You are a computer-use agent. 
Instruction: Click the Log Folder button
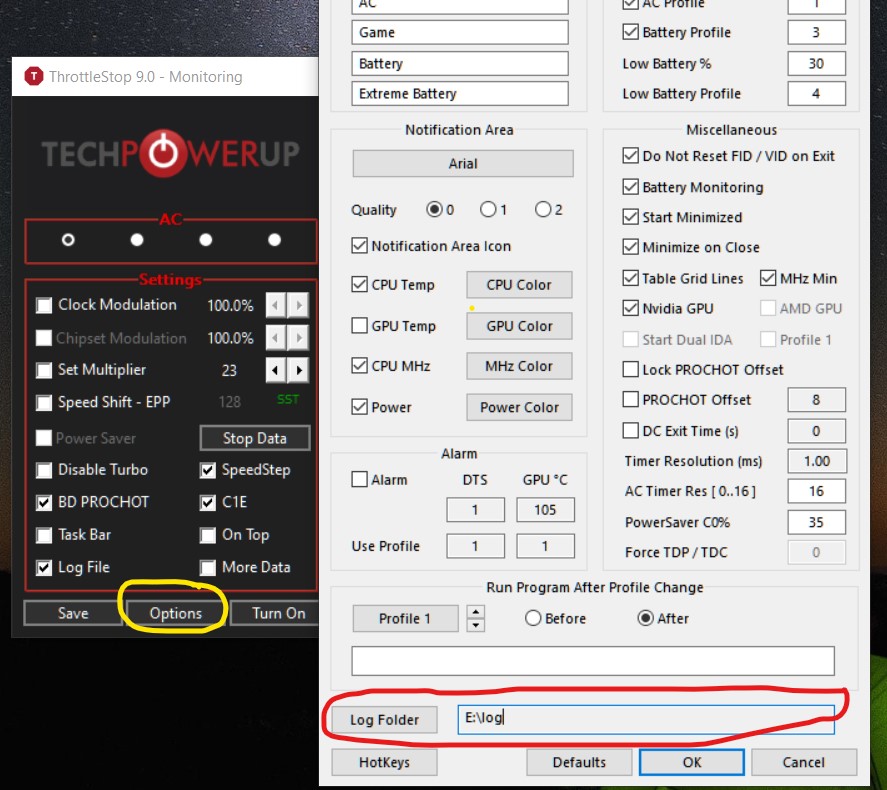click(384, 720)
